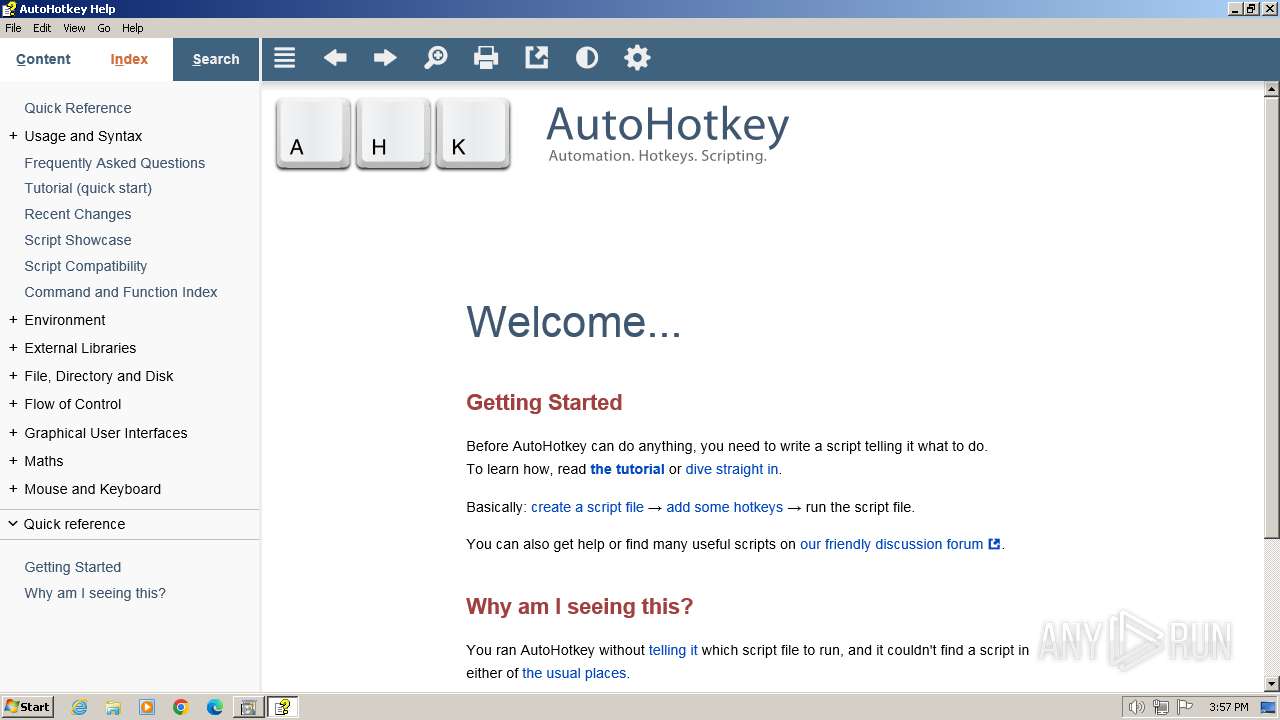Select the AutoHotkey Help taskbar button
The image size is (1280, 720).
pyautogui.click(x=283, y=707)
